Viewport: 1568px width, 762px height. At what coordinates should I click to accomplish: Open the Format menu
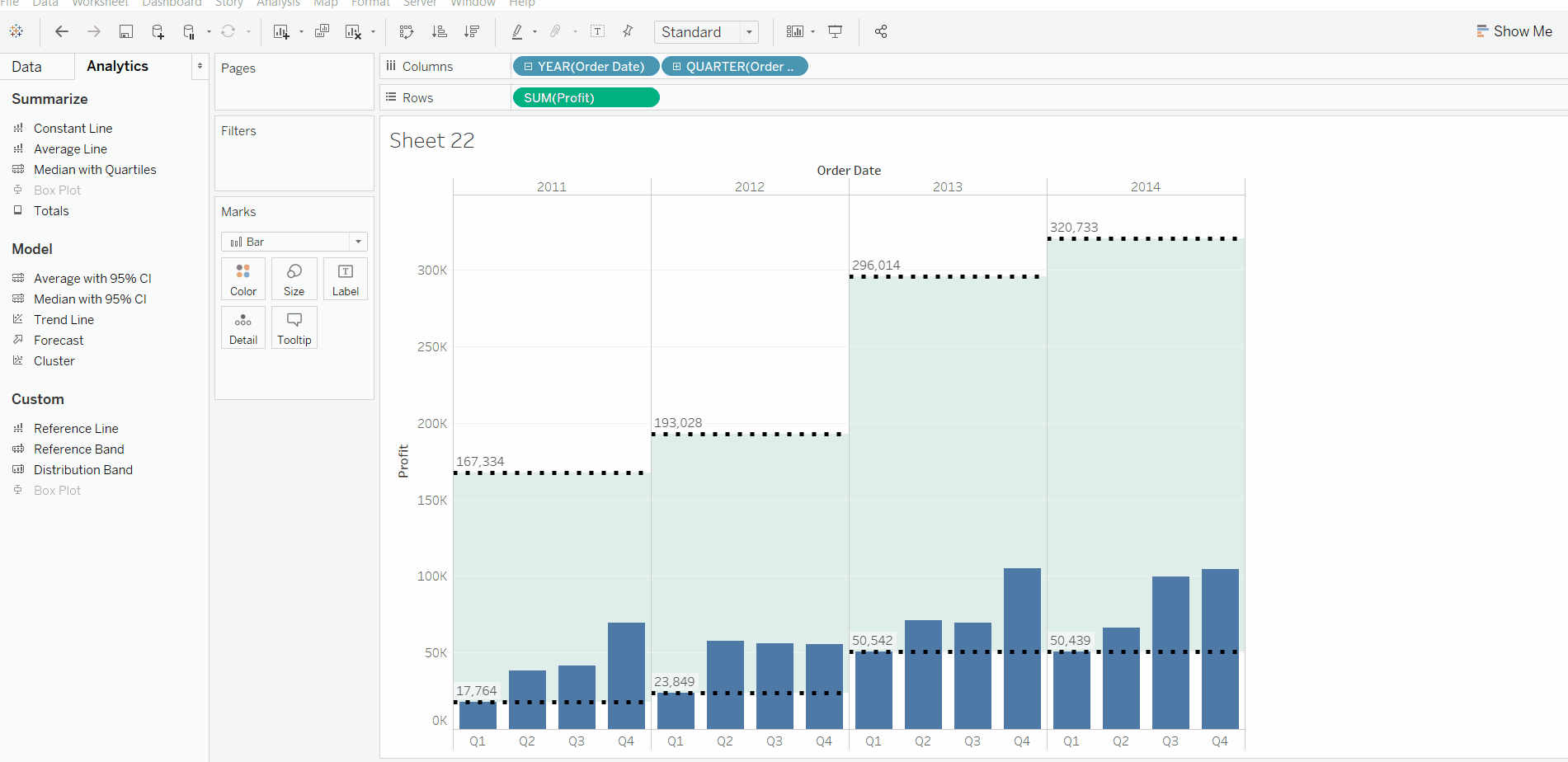point(370,3)
